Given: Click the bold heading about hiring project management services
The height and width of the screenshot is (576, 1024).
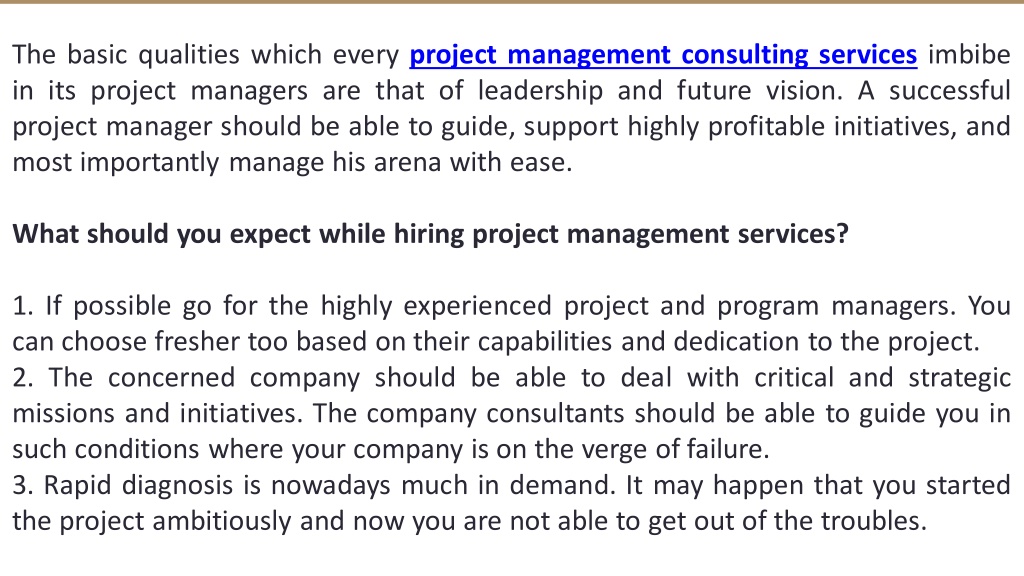Looking at the screenshot, I should coord(430,234).
